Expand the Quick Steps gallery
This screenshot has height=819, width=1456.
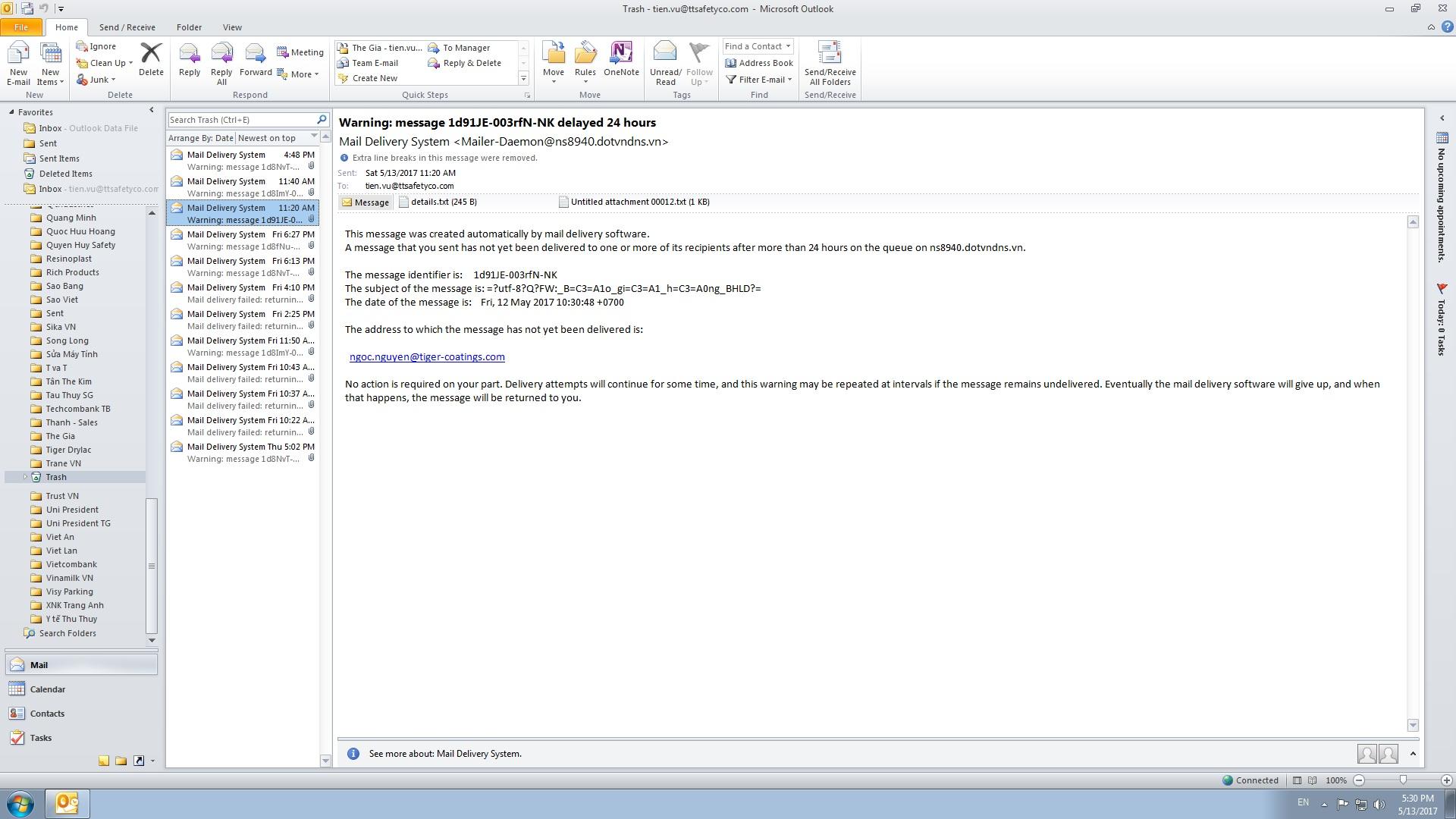[x=523, y=78]
